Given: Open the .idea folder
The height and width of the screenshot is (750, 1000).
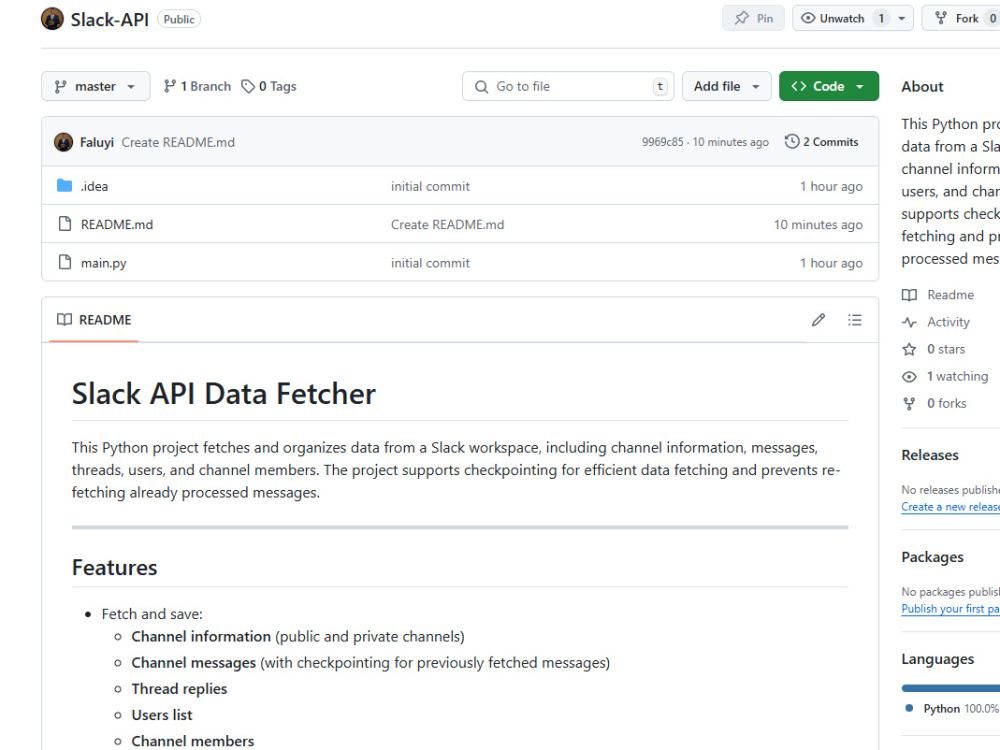Looking at the screenshot, I should point(94,186).
